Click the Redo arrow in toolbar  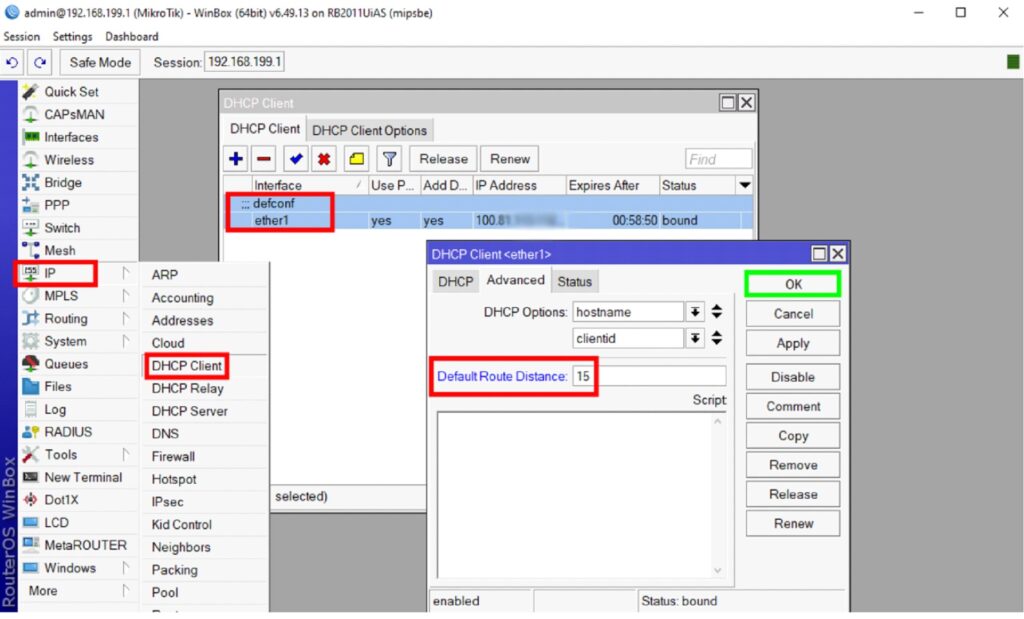pyautogui.click(x=39, y=62)
